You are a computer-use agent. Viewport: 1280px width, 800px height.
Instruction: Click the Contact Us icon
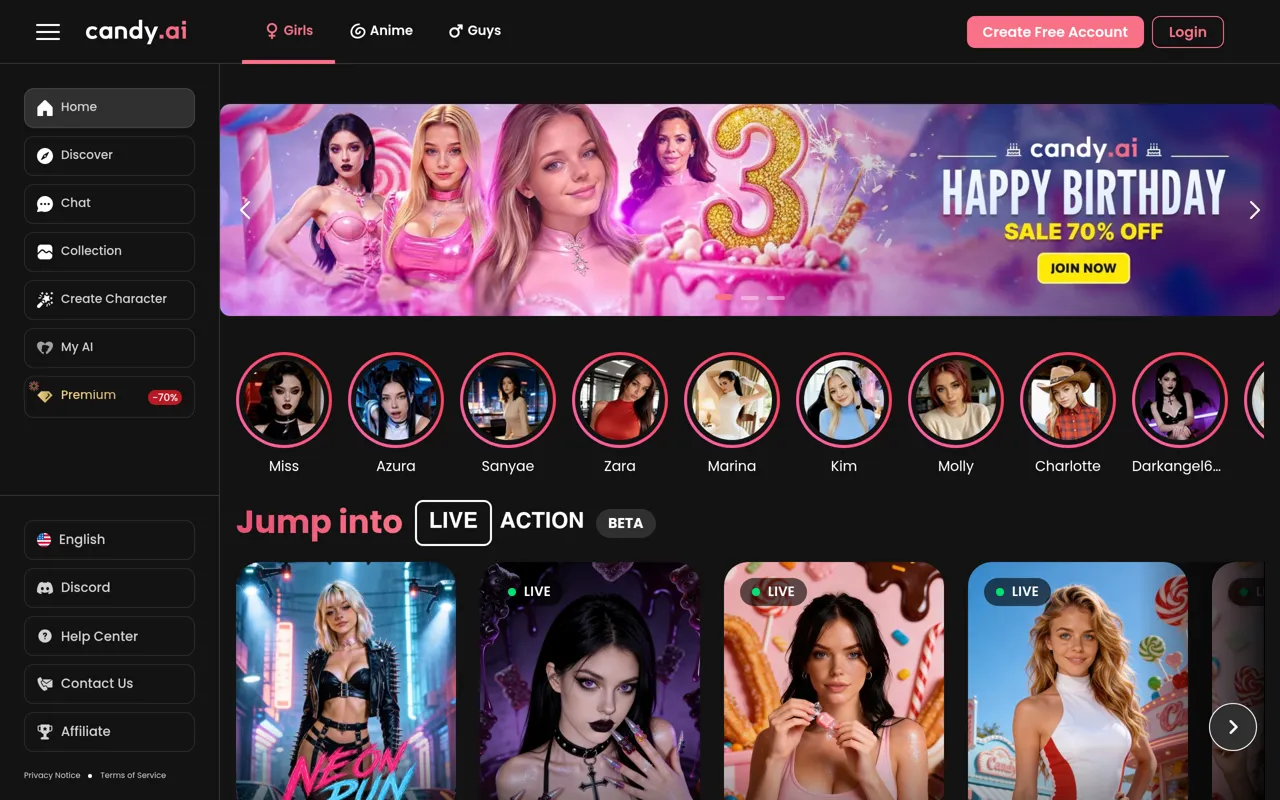click(45, 684)
